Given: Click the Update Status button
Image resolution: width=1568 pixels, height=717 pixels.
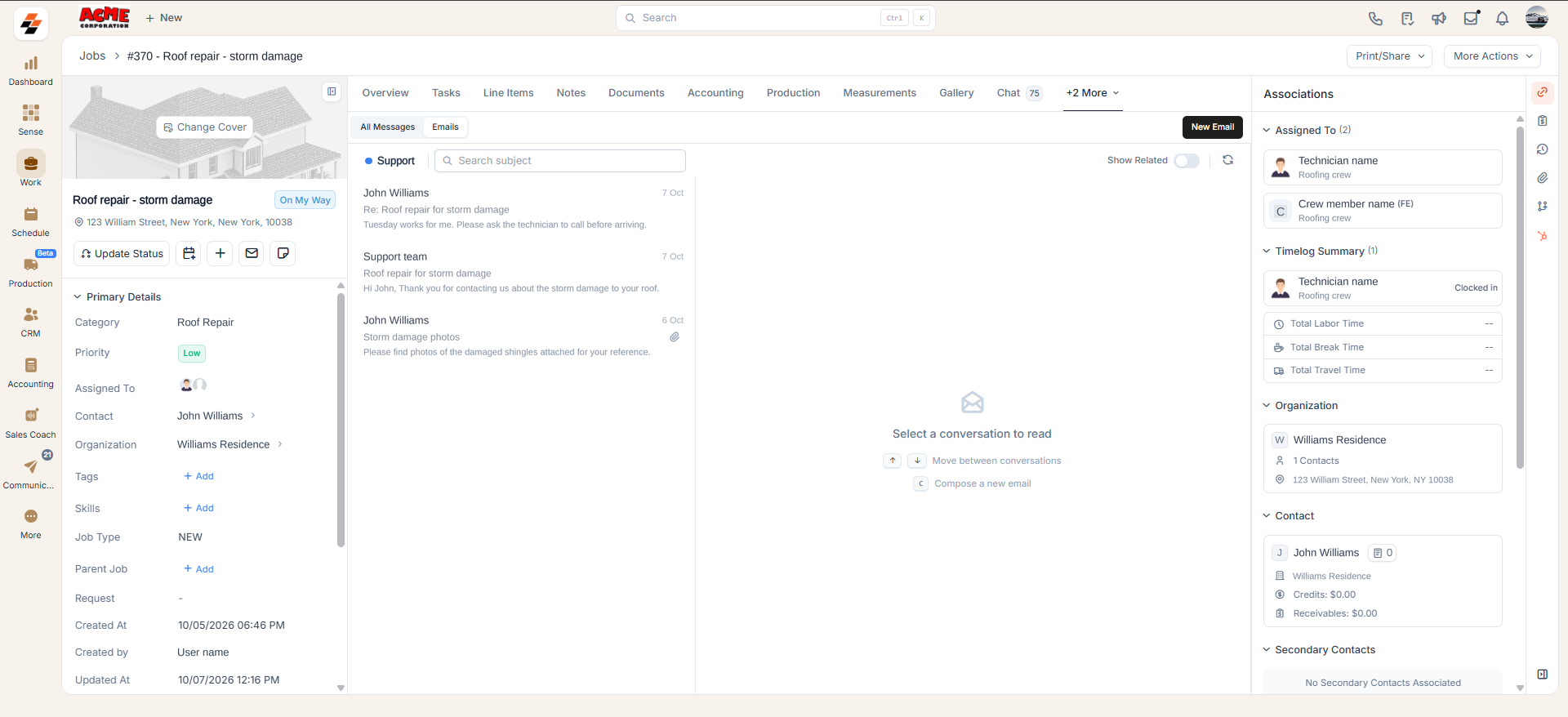Looking at the screenshot, I should [x=122, y=254].
